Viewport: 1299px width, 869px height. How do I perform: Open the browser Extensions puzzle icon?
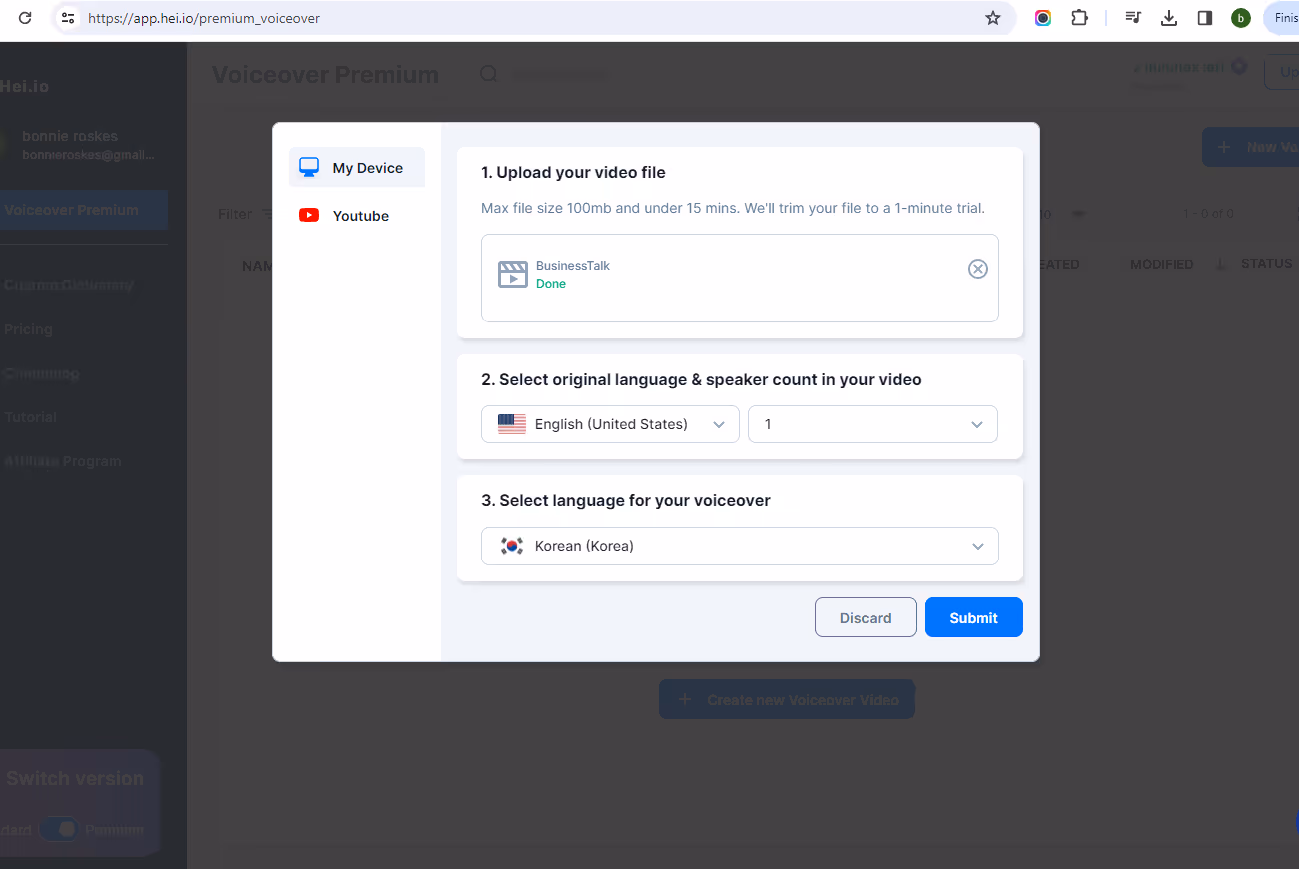(1079, 18)
